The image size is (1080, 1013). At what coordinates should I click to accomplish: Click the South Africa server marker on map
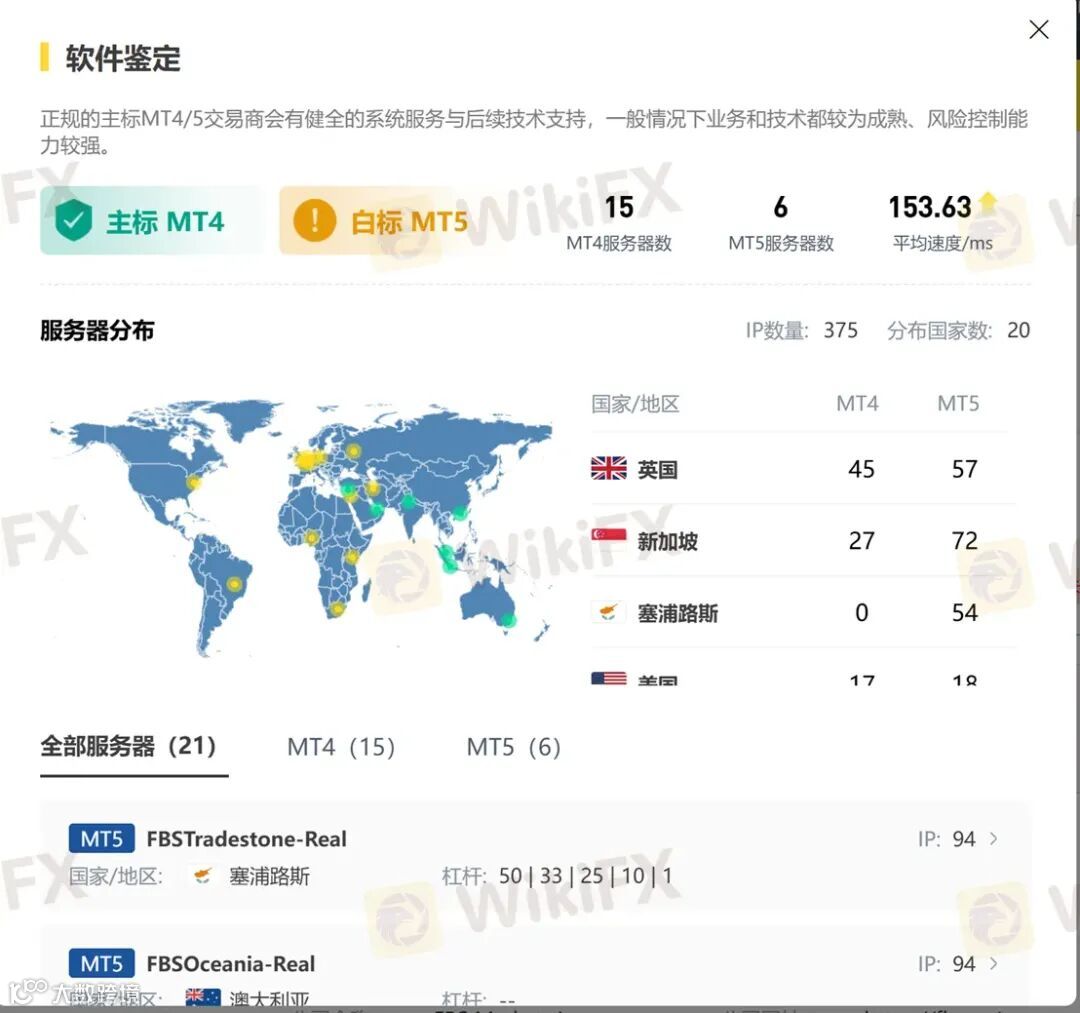(x=336, y=609)
